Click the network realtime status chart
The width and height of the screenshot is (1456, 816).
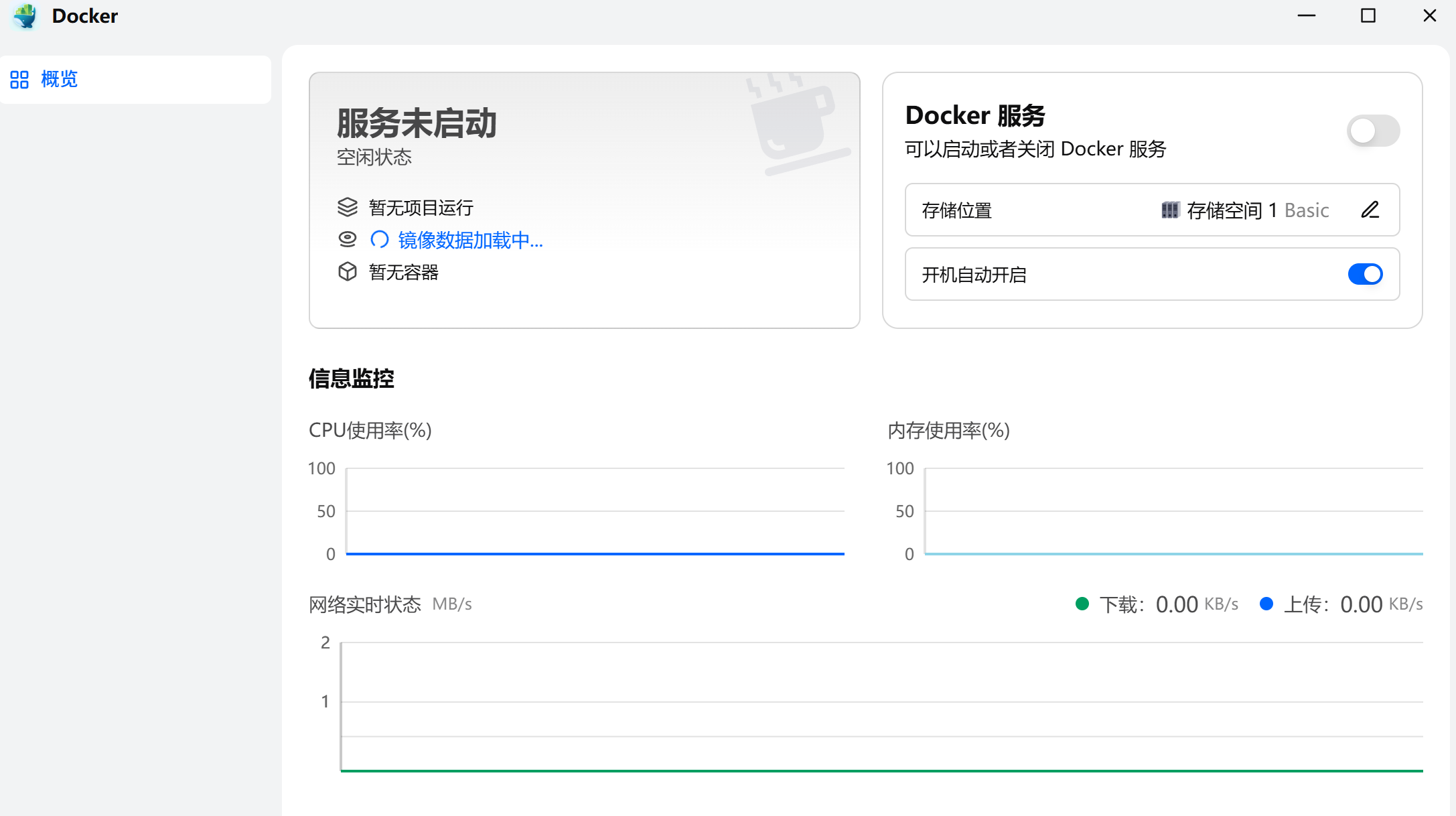[881, 707]
